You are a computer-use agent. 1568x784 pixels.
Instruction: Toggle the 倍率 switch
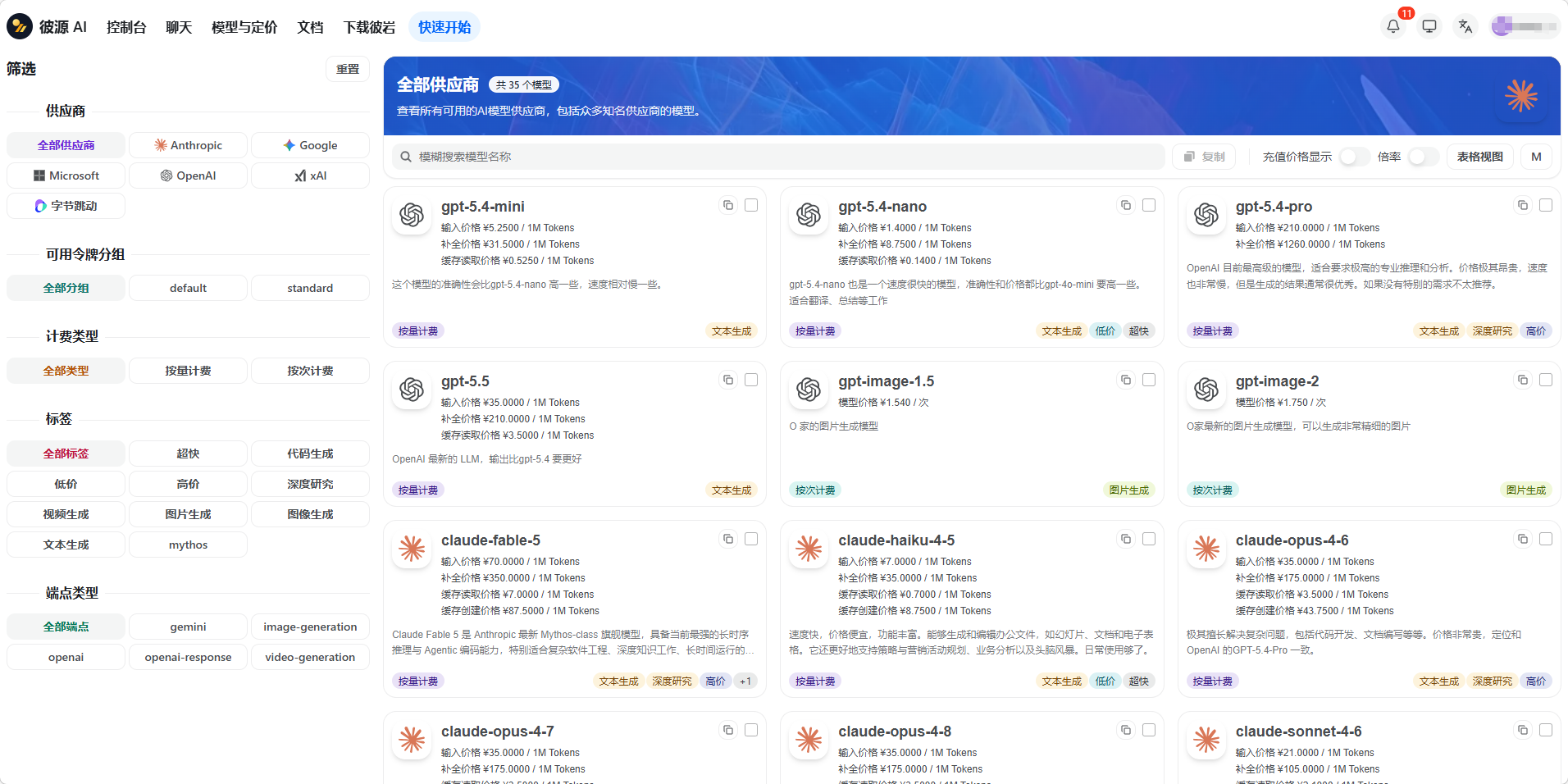[x=1424, y=157]
